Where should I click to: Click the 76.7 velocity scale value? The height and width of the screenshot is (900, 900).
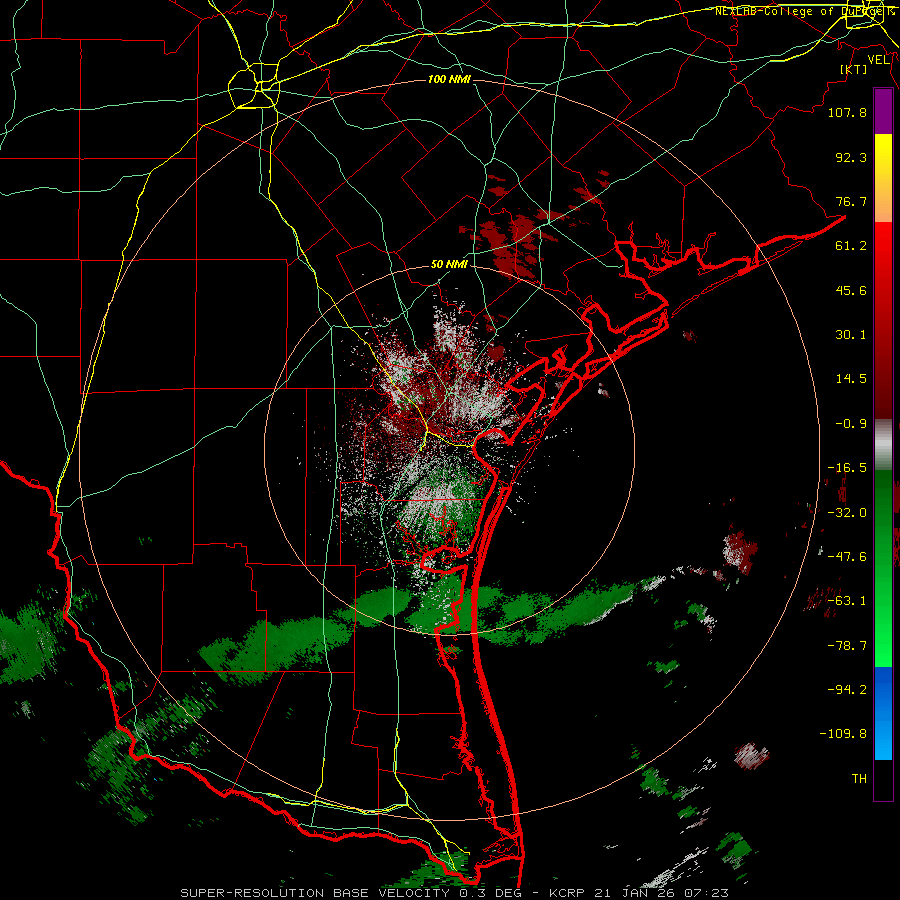(851, 201)
